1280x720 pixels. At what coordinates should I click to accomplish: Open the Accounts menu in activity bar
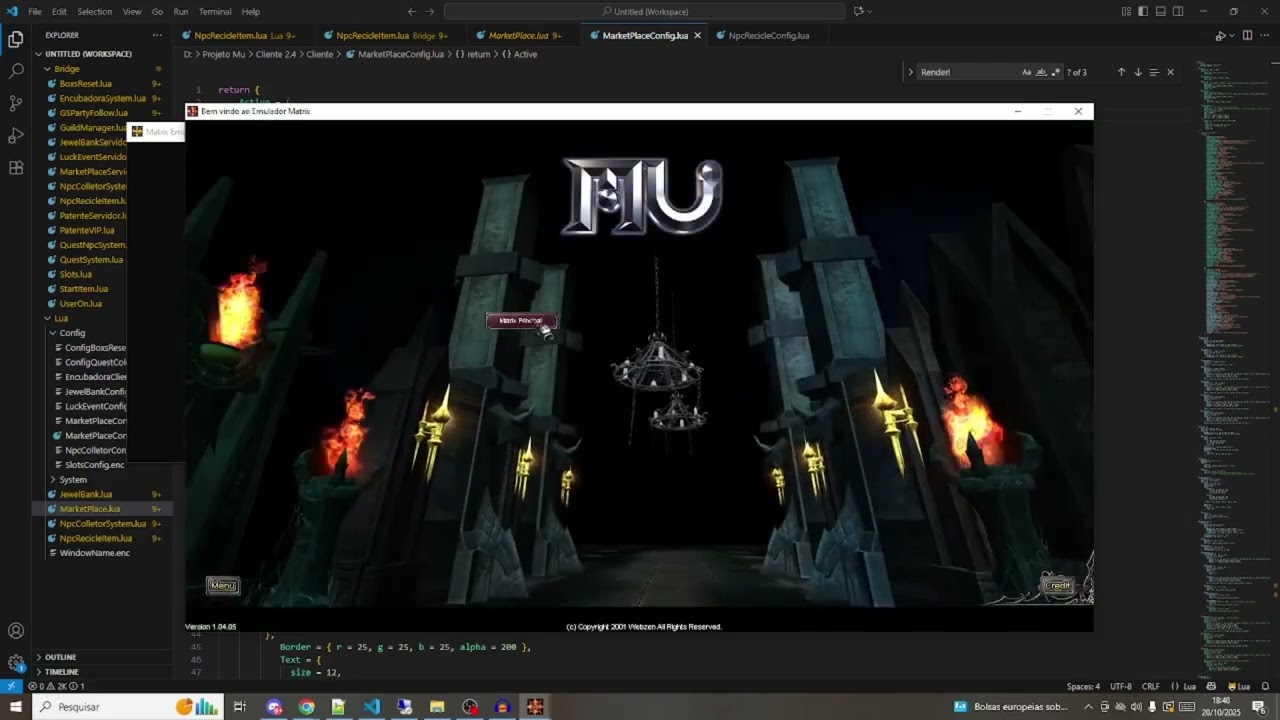[x=16, y=631]
